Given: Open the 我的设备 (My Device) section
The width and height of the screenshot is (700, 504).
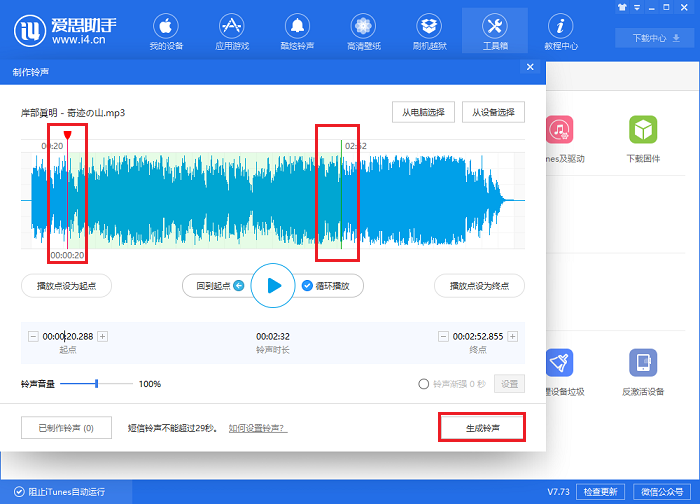Looking at the screenshot, I should [x=167, y=32].
